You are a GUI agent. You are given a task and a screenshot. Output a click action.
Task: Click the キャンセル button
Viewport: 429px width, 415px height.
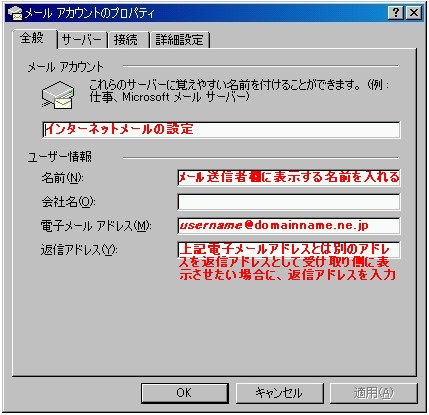[x=279, y=393]
